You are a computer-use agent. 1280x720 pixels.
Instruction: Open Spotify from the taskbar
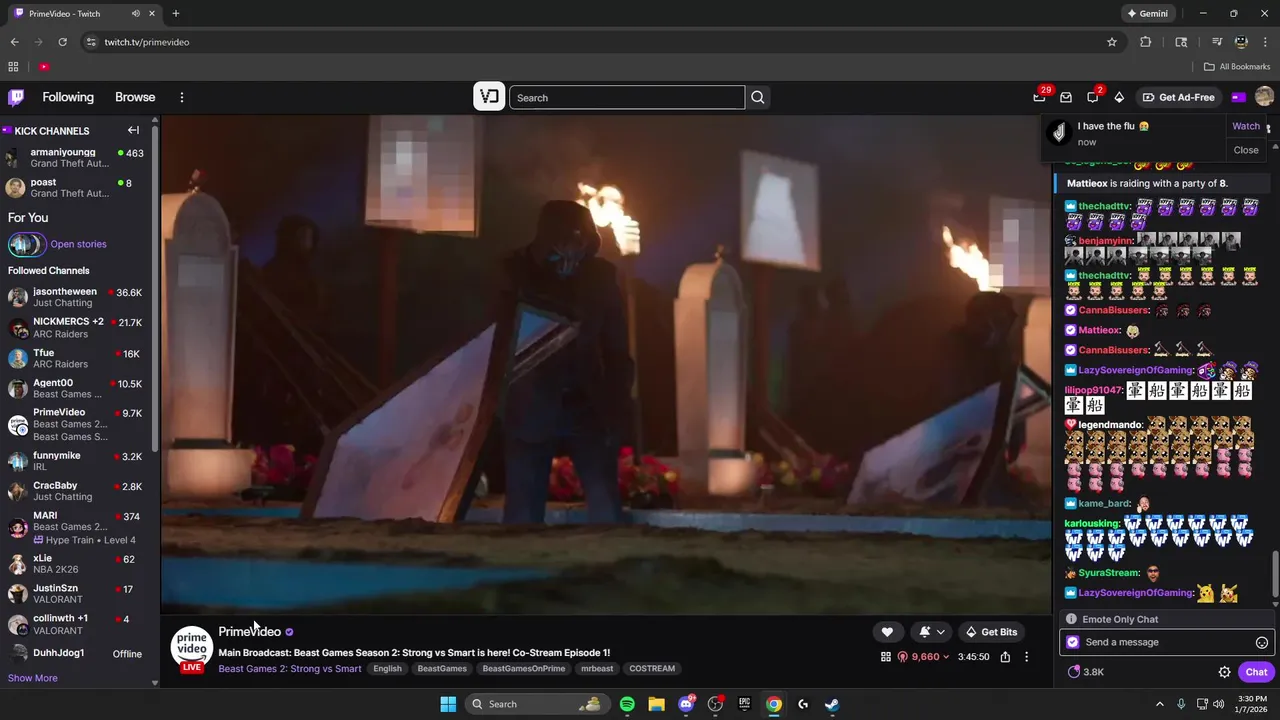point(627,704)
